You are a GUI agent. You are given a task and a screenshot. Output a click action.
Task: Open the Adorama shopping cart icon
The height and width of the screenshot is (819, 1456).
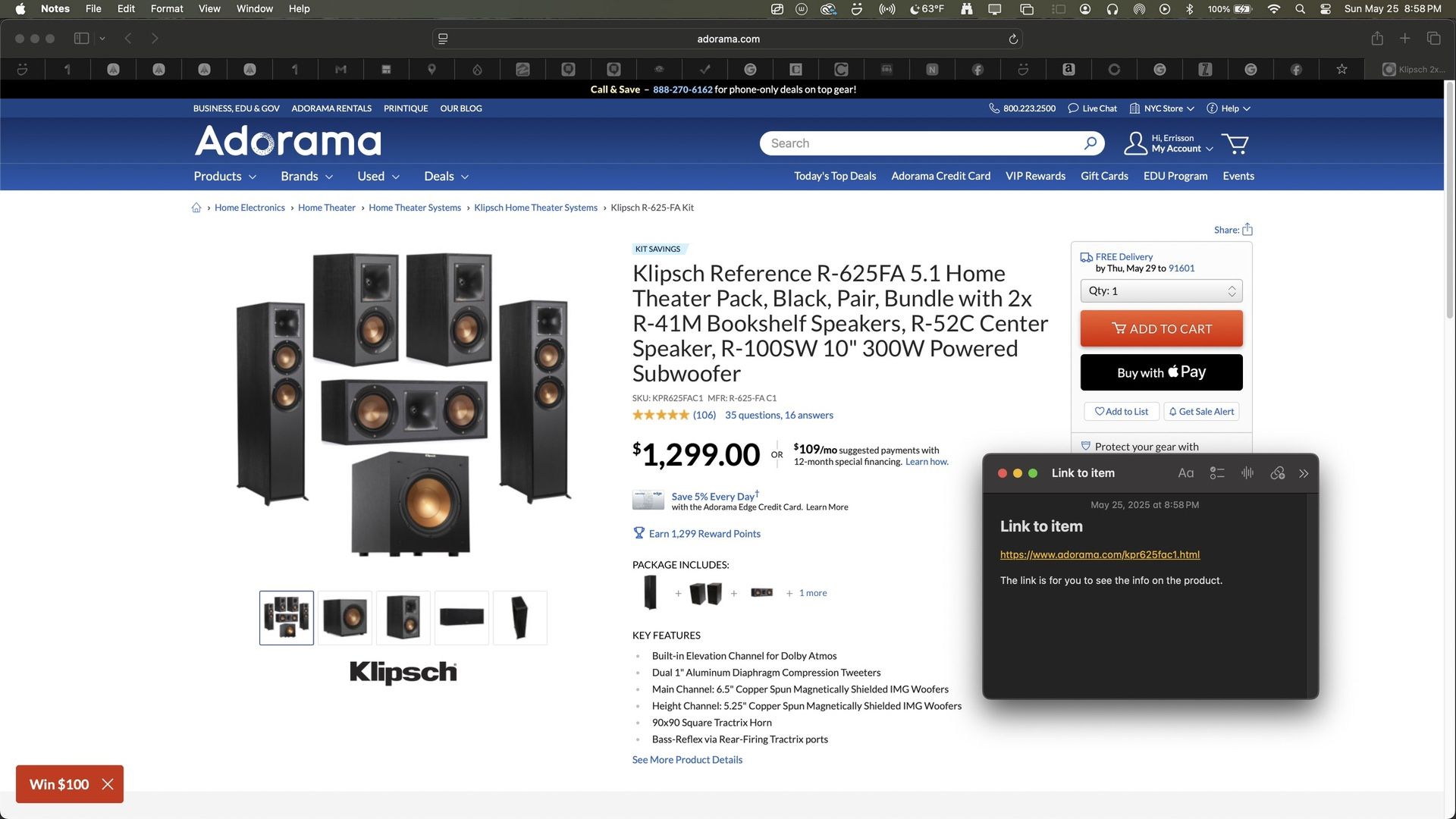pos(1235,143)
